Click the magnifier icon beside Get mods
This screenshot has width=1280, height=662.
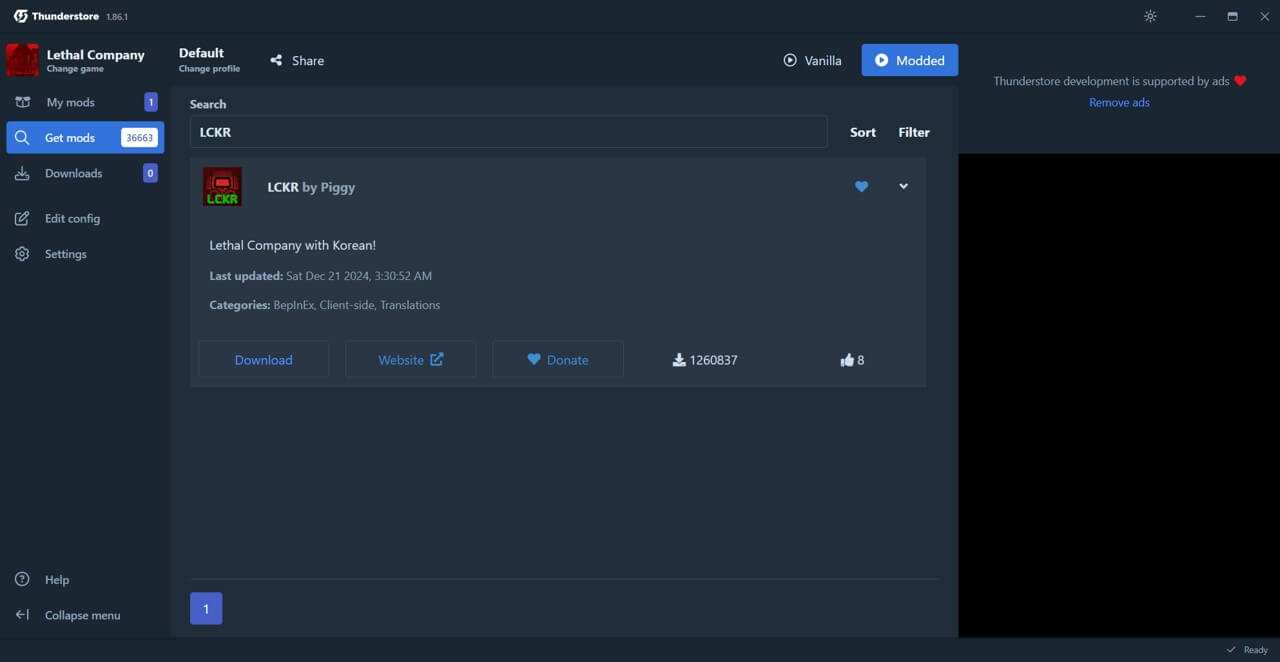pyautogui.click(x=22, y=138)
